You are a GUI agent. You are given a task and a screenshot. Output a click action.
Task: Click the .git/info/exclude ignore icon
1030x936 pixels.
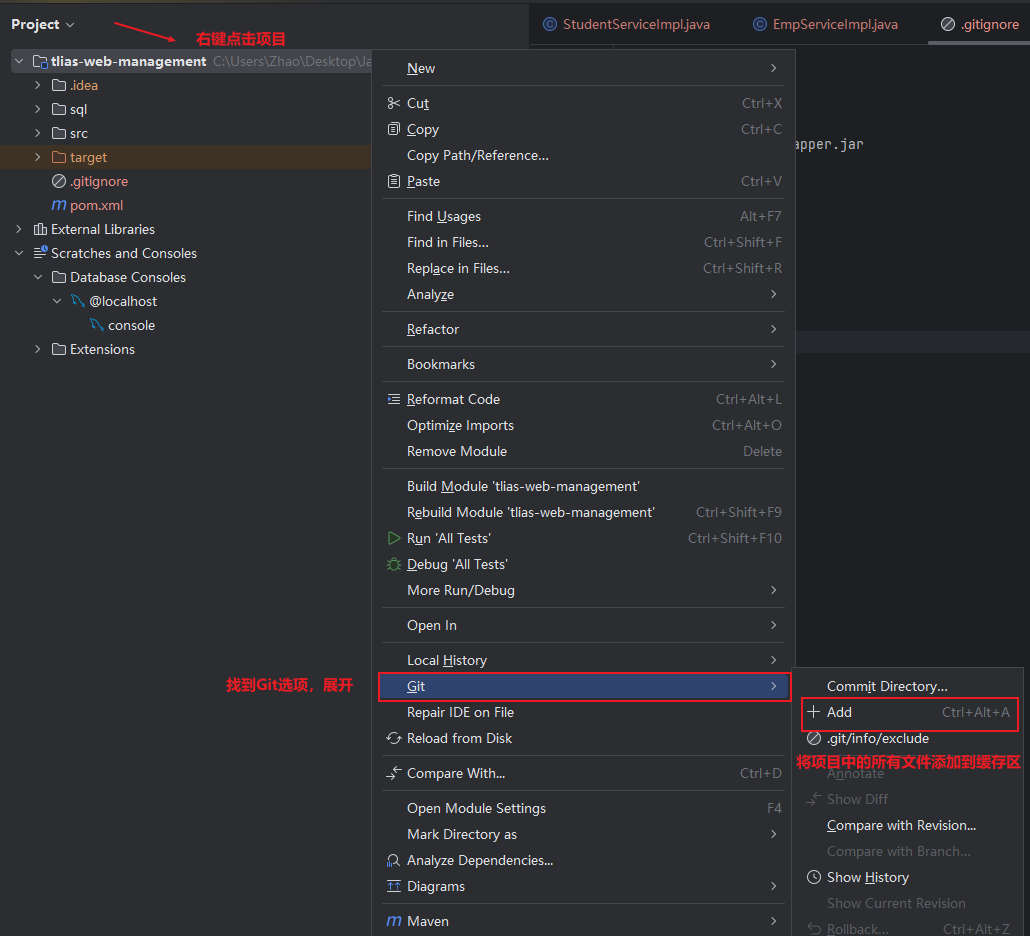pyautogui.click(x=814, y=738)
